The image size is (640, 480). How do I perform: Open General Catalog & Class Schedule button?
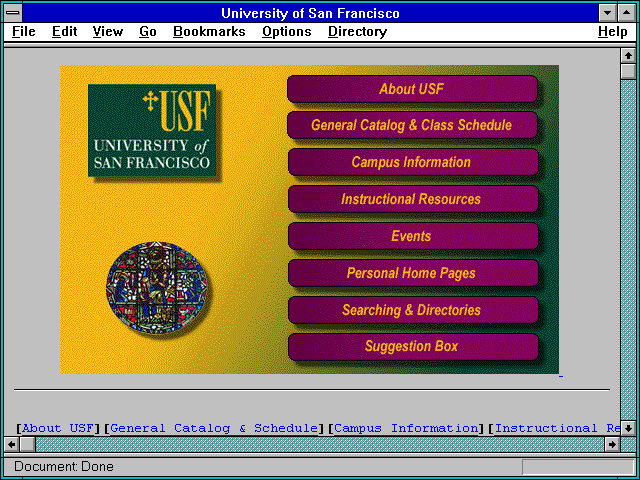tap(412, 125)
